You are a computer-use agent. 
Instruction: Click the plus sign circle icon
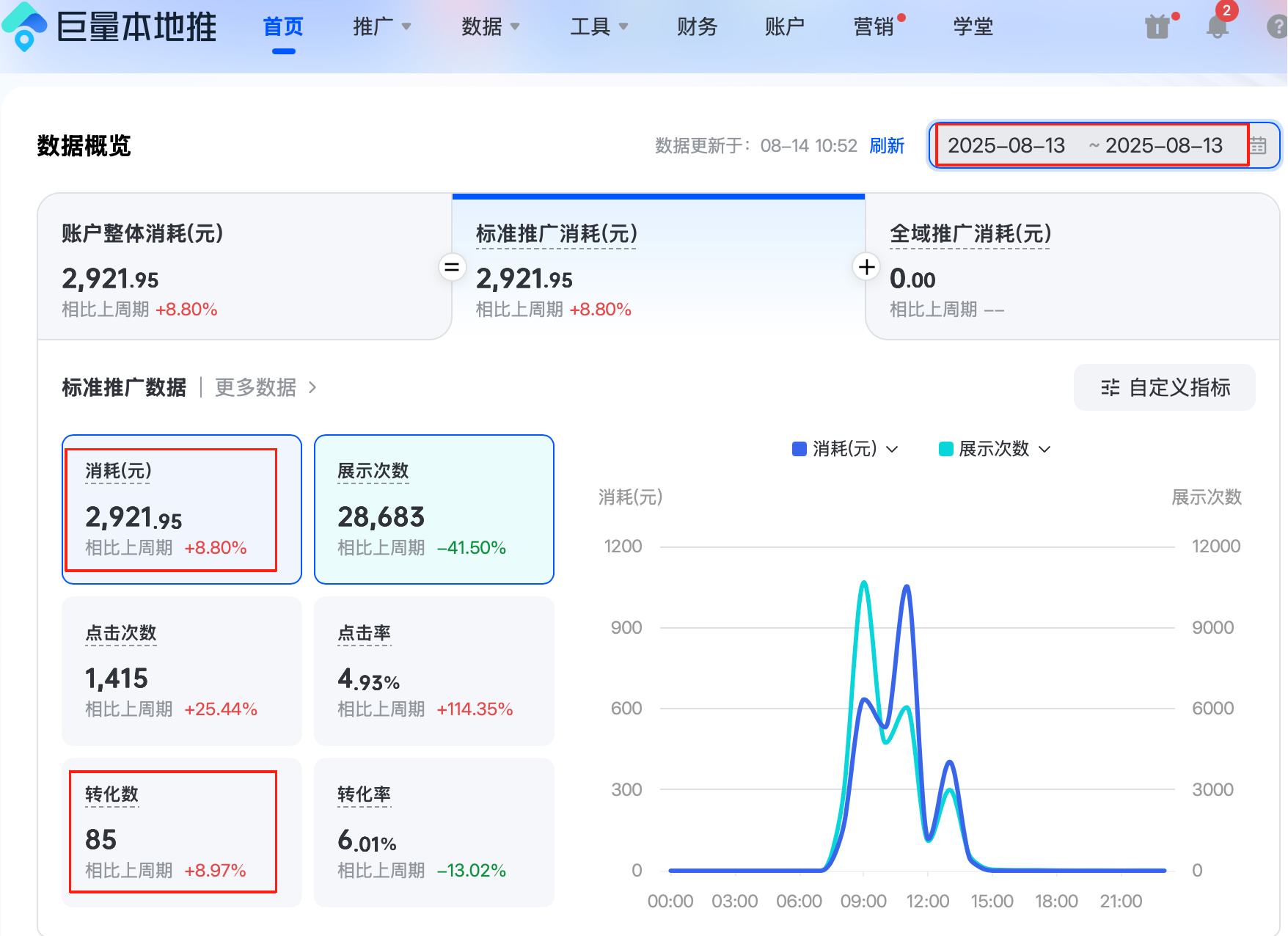(866, 266)
